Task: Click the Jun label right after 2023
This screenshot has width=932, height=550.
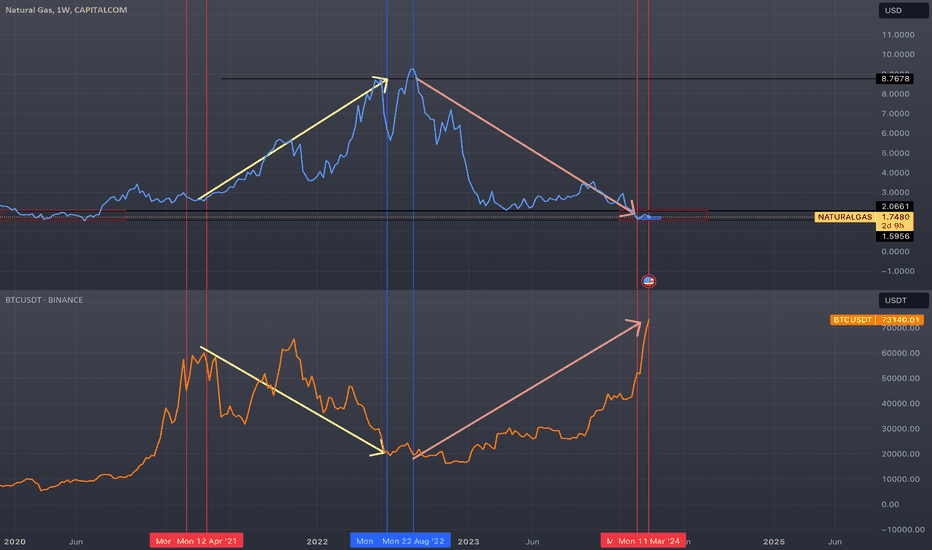Action: (532, 542)
